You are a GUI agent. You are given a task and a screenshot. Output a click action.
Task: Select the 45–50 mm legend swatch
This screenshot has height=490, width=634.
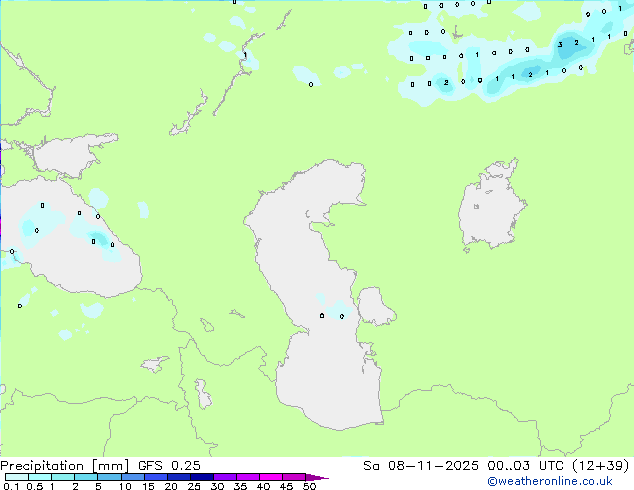tap(294, 477)
